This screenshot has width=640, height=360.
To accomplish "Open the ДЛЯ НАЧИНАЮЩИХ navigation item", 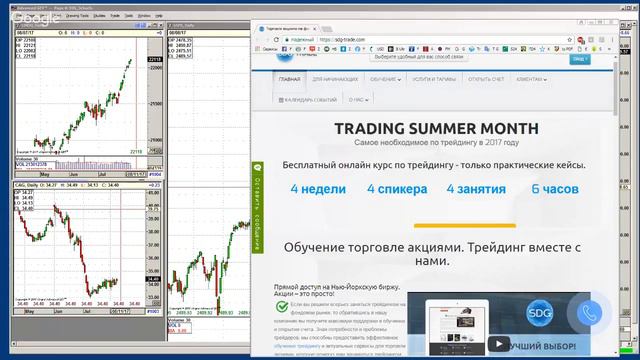I will pyautogui.click(x=335, y=79).
